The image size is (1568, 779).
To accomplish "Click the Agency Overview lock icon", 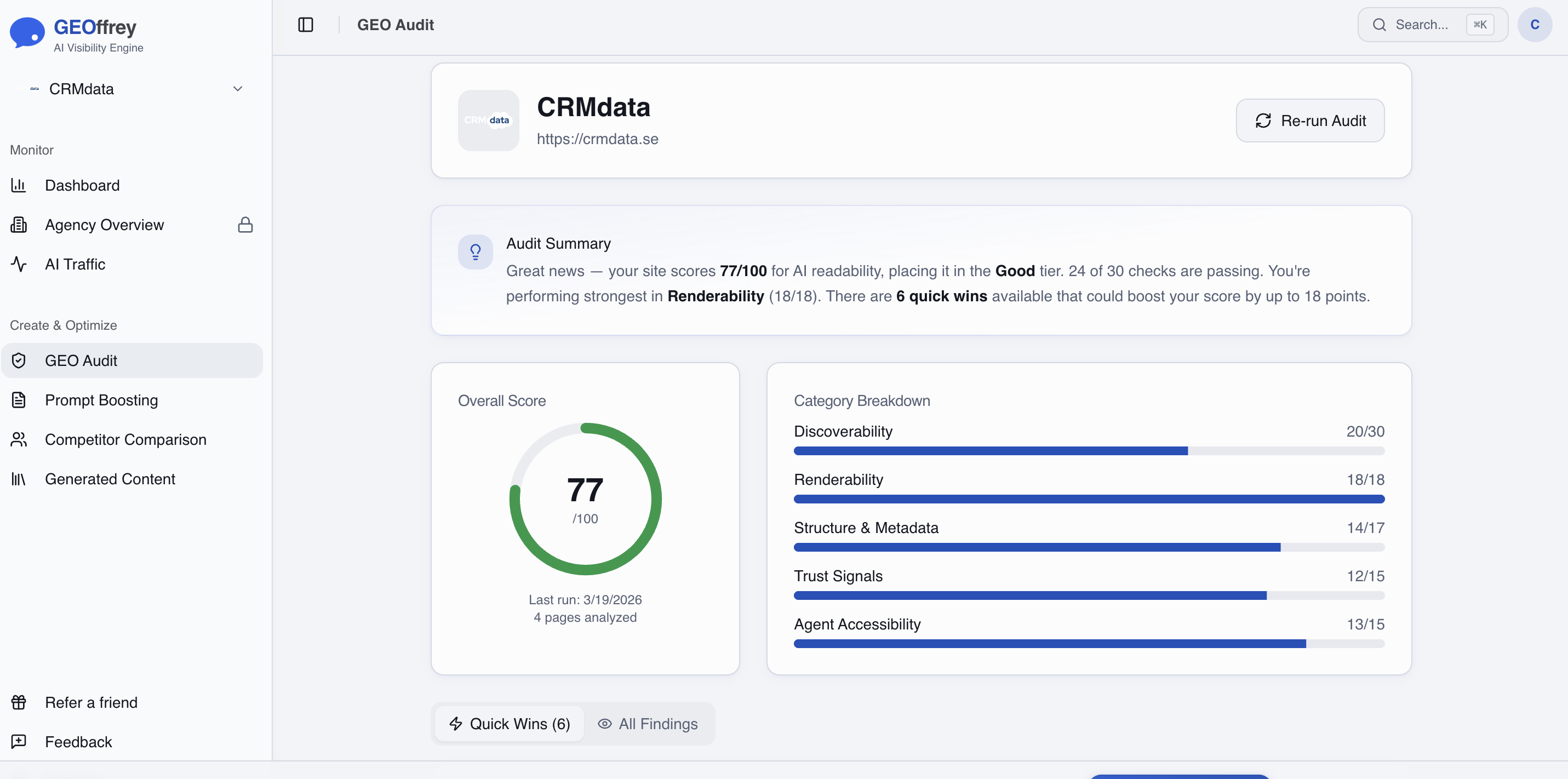I will click(x=245, y=225).
